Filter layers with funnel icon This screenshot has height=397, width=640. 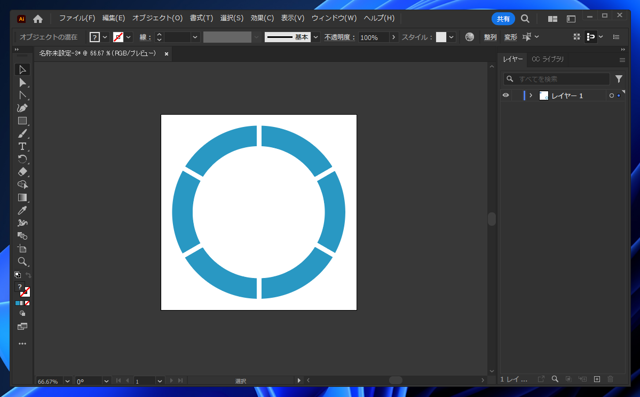pyautogui.click(x=619, y=79)
